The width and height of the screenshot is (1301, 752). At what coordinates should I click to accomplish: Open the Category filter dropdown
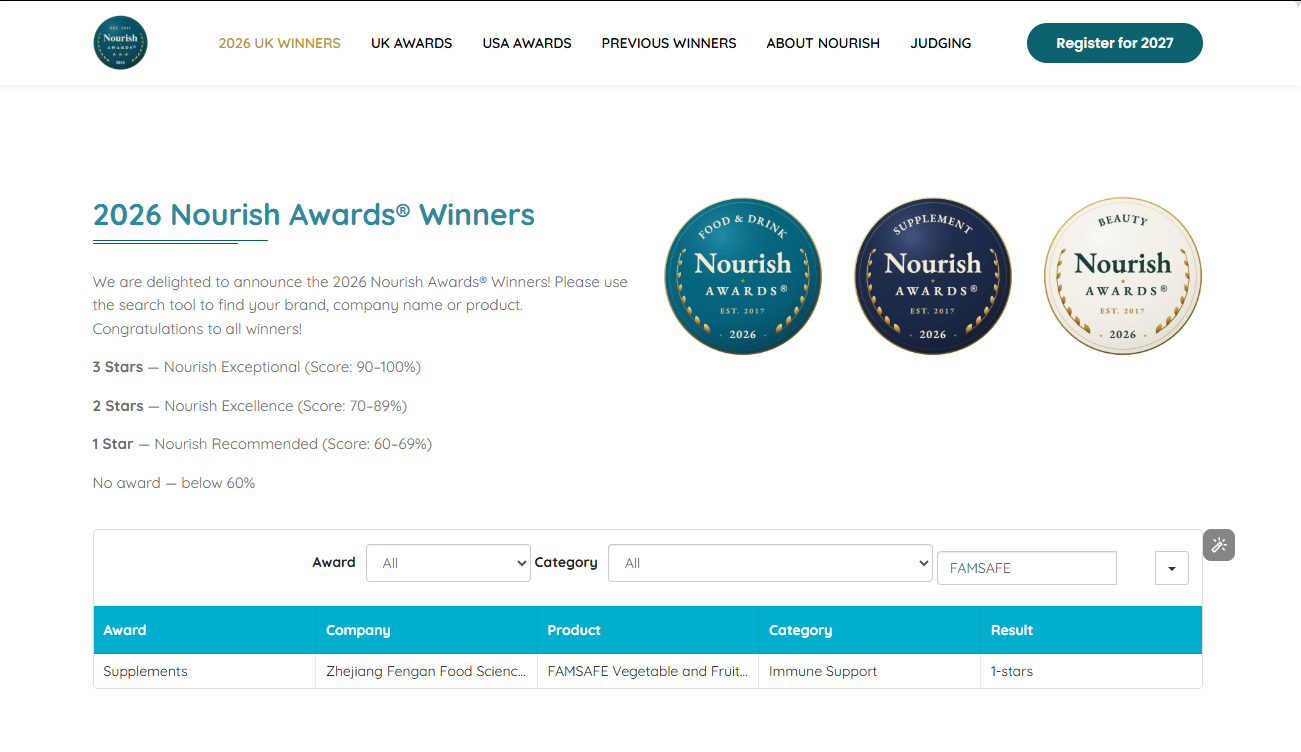(770, 563)
